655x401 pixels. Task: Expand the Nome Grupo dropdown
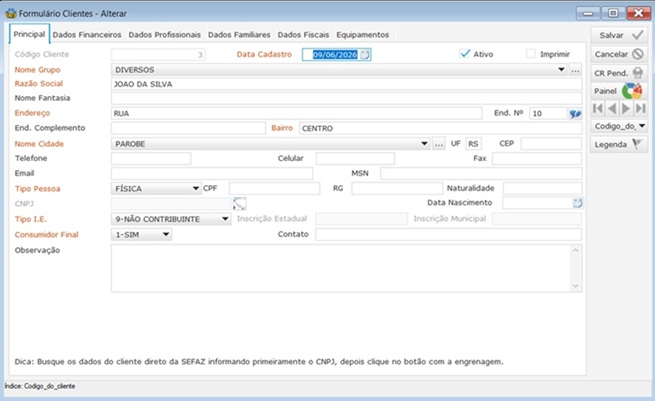(561, 70)
